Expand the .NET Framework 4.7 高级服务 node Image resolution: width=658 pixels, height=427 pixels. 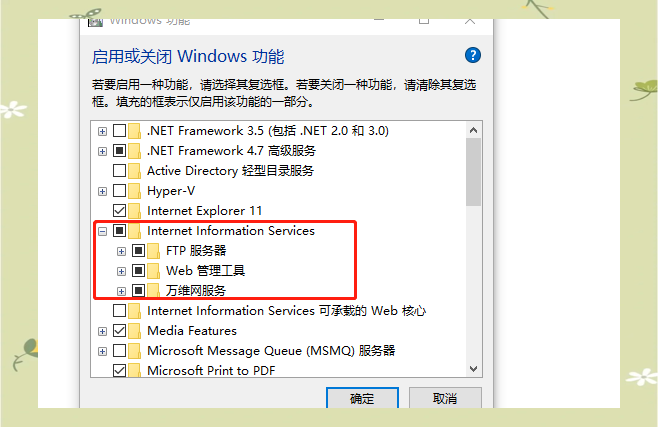tap(102, 151)
